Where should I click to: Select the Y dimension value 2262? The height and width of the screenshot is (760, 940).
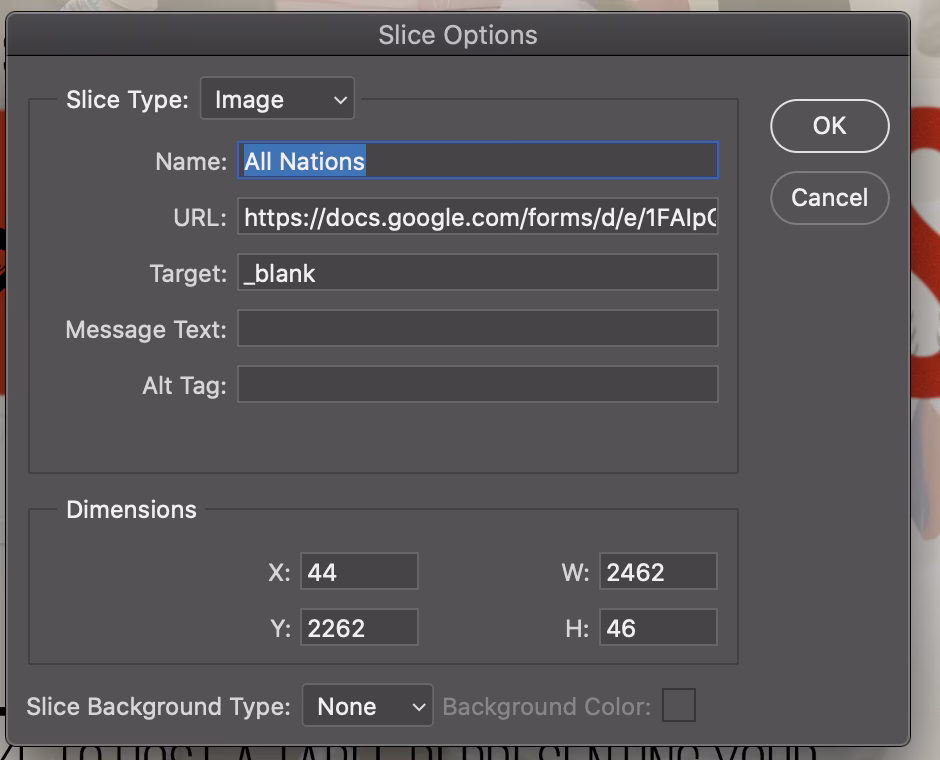point(359,627)
